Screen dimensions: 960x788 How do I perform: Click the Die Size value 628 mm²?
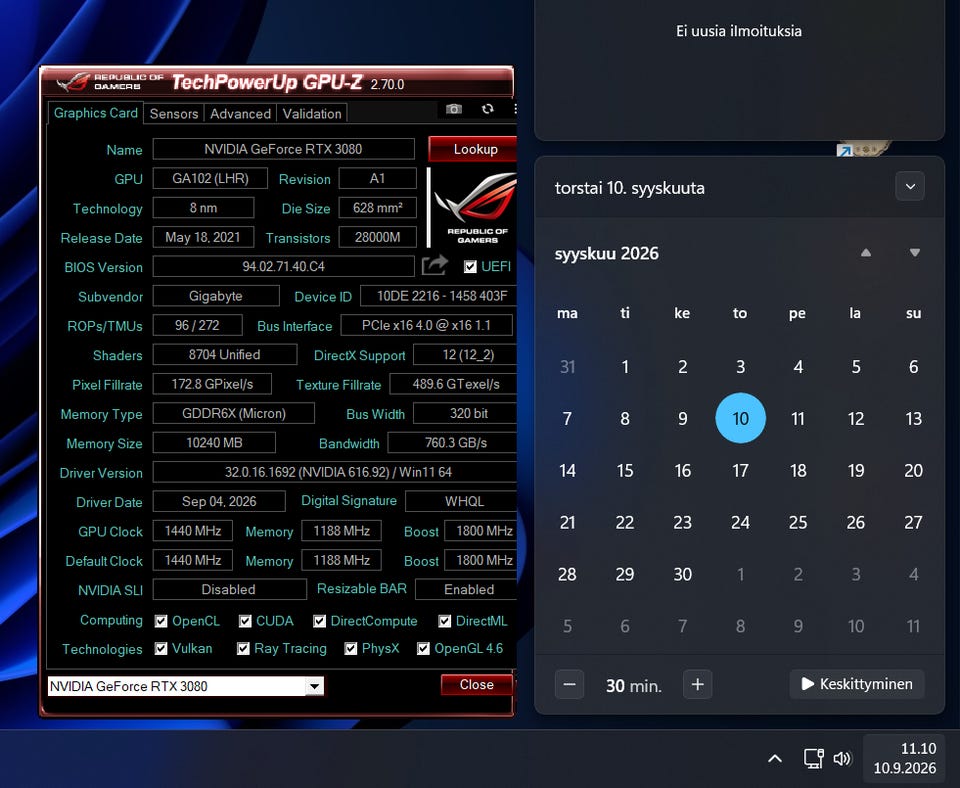[377, 208]
